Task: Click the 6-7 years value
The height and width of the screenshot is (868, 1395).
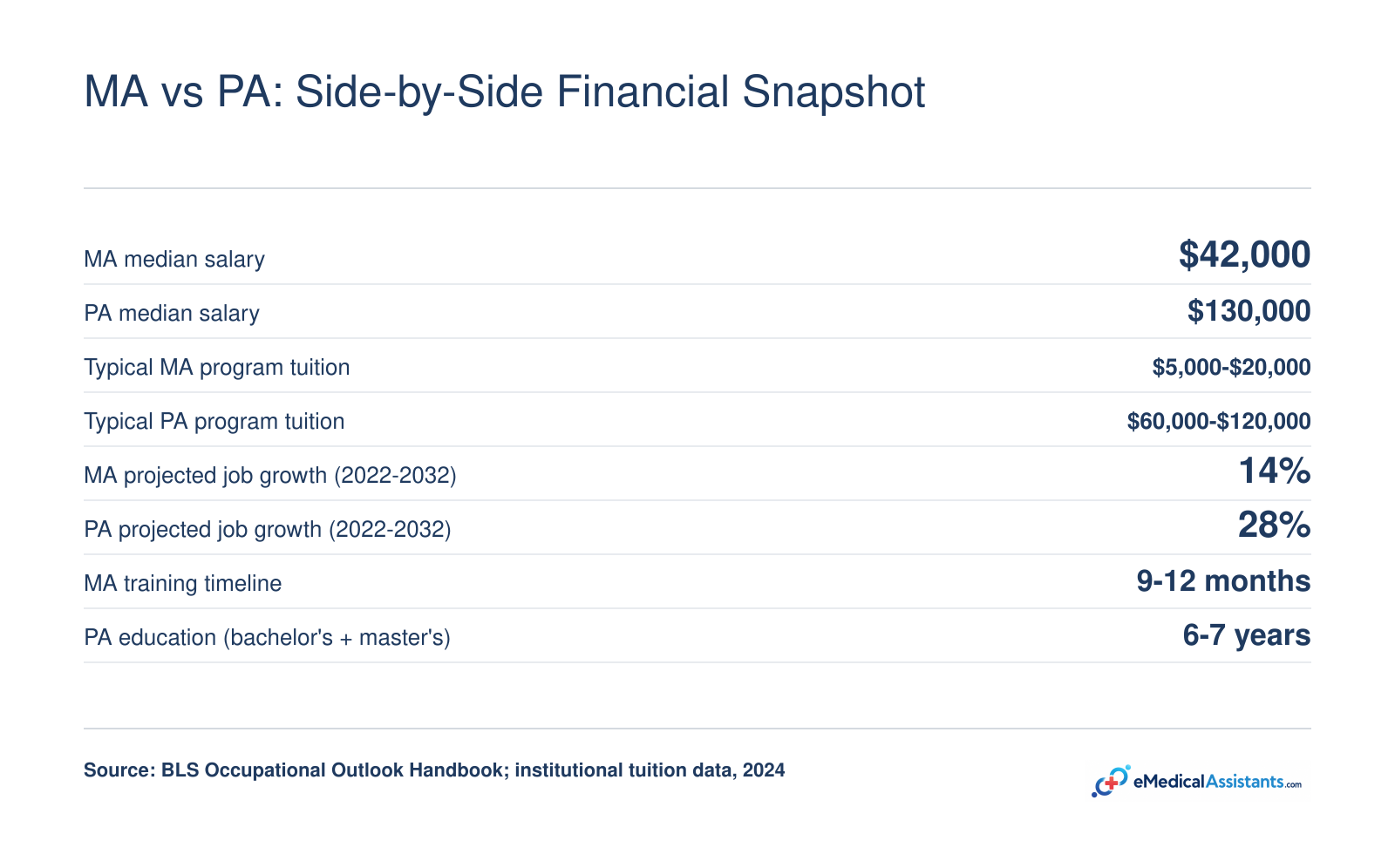Action: click(1247, 634)
